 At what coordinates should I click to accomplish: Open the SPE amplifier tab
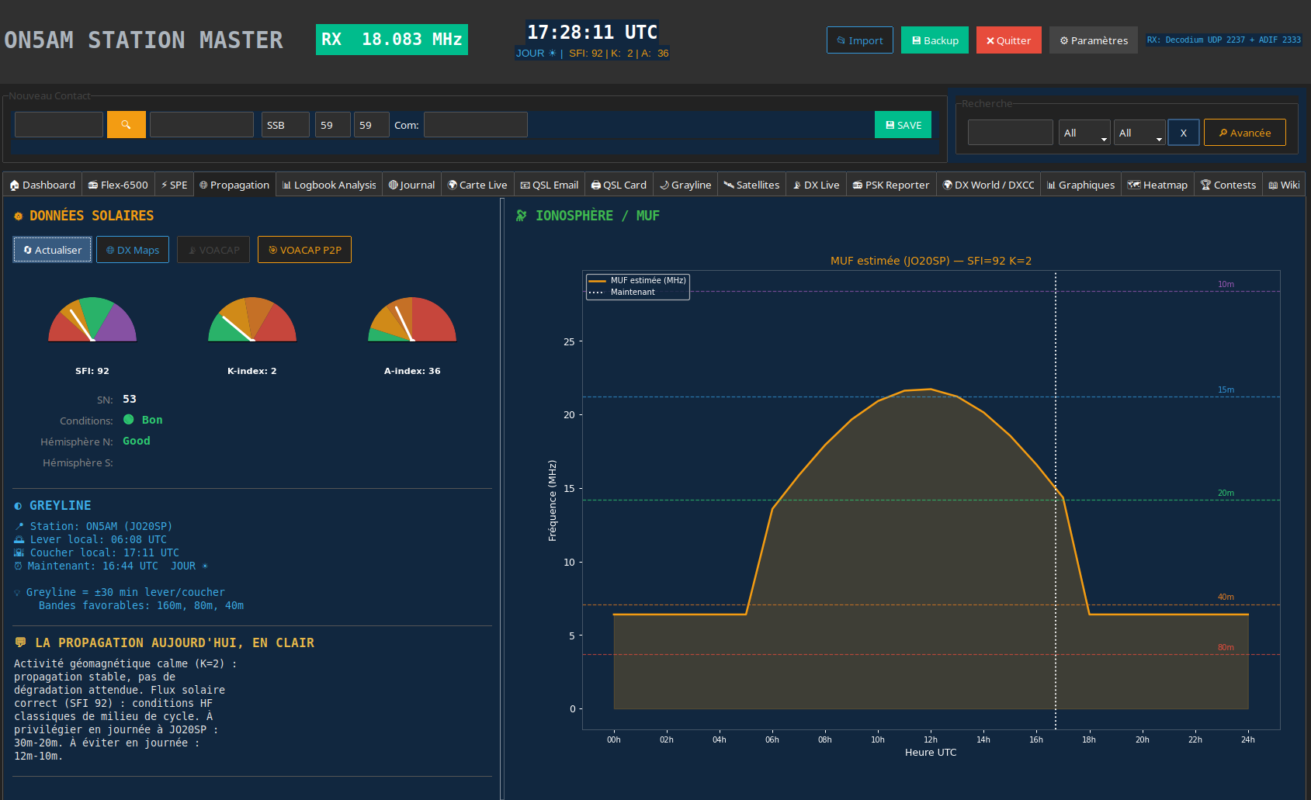pos(174,185)
